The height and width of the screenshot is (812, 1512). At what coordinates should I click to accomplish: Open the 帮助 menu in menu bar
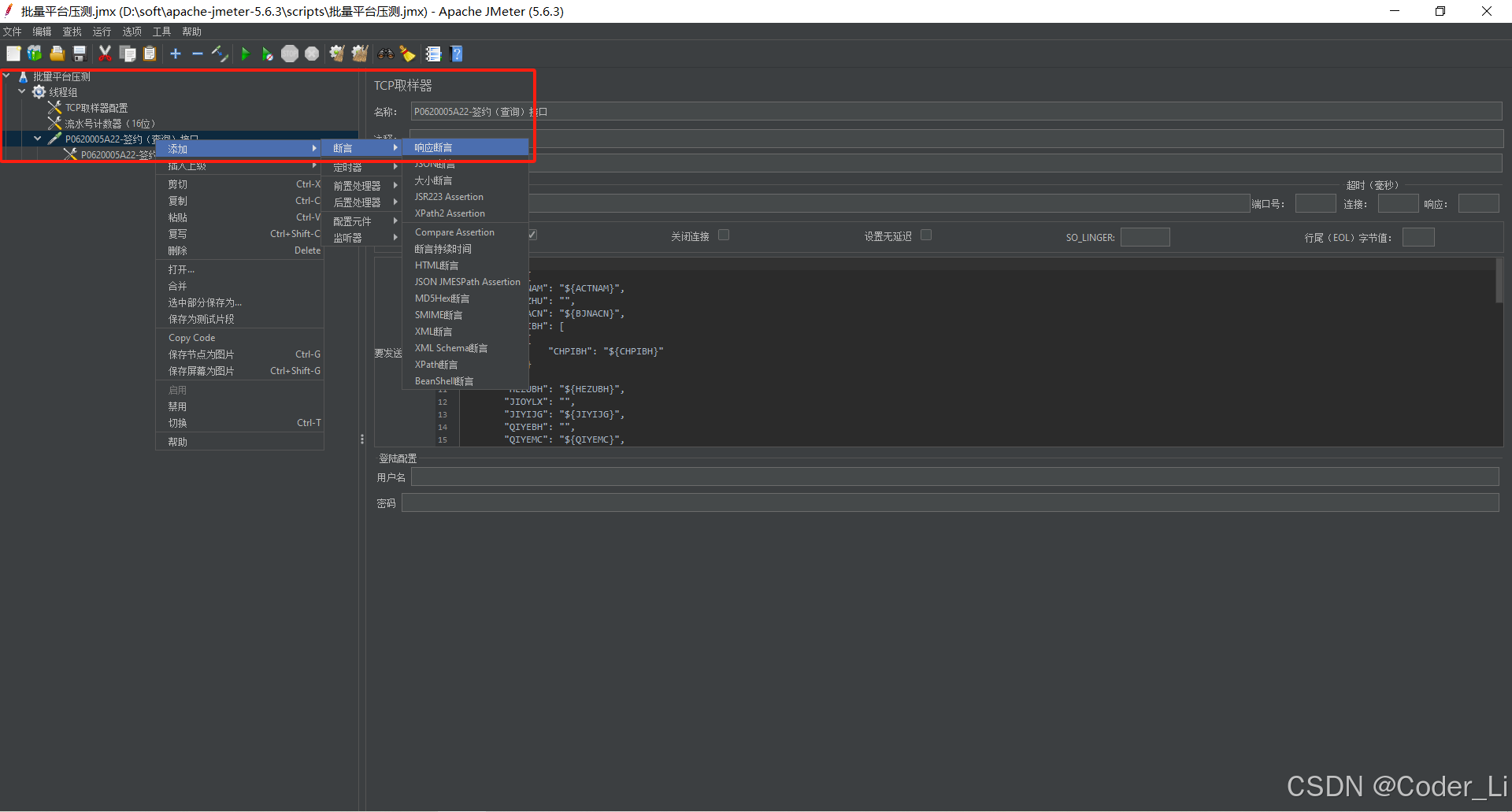191,32
